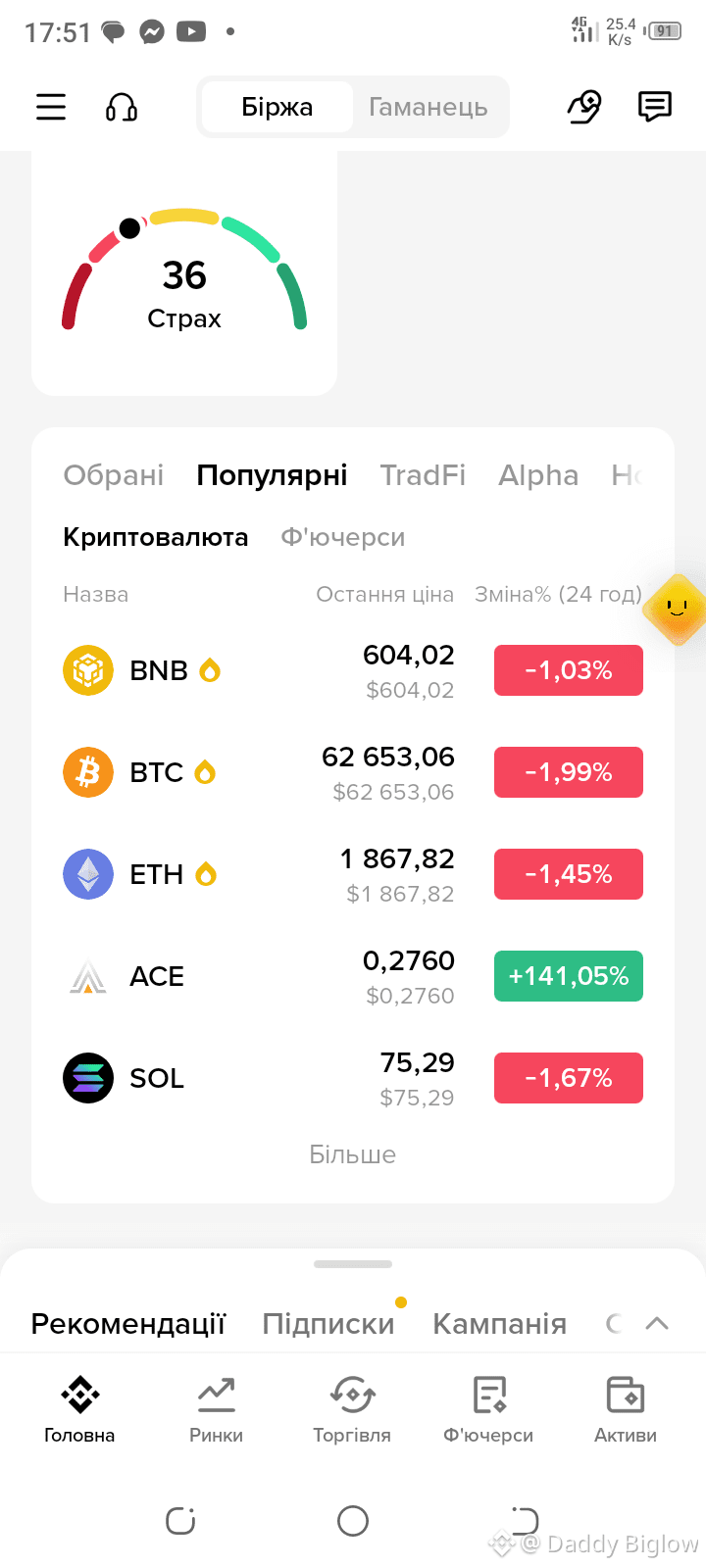The height and width of the screenshot is (1568, 706).
Task: Expand list with Більше
Action: pyautogui.click(x=353, y=1154)
